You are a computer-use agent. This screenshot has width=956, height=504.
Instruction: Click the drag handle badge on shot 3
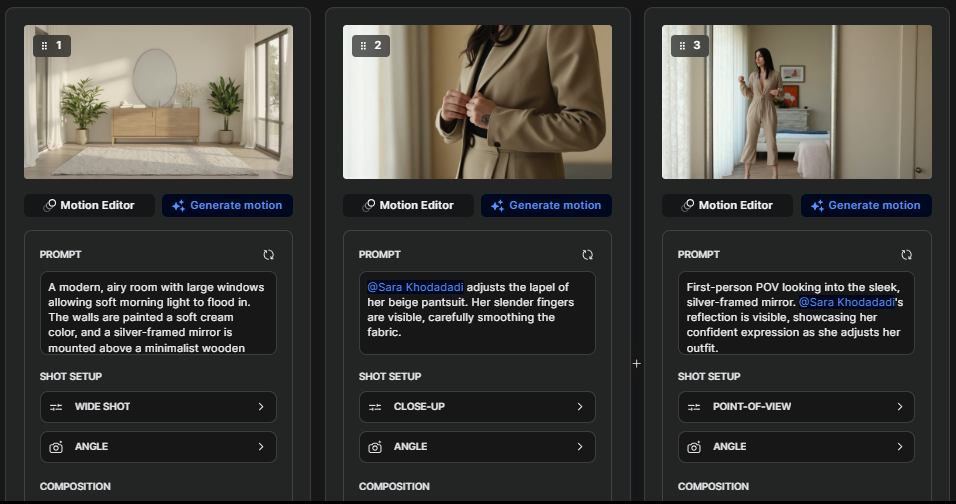coord(689,46)
